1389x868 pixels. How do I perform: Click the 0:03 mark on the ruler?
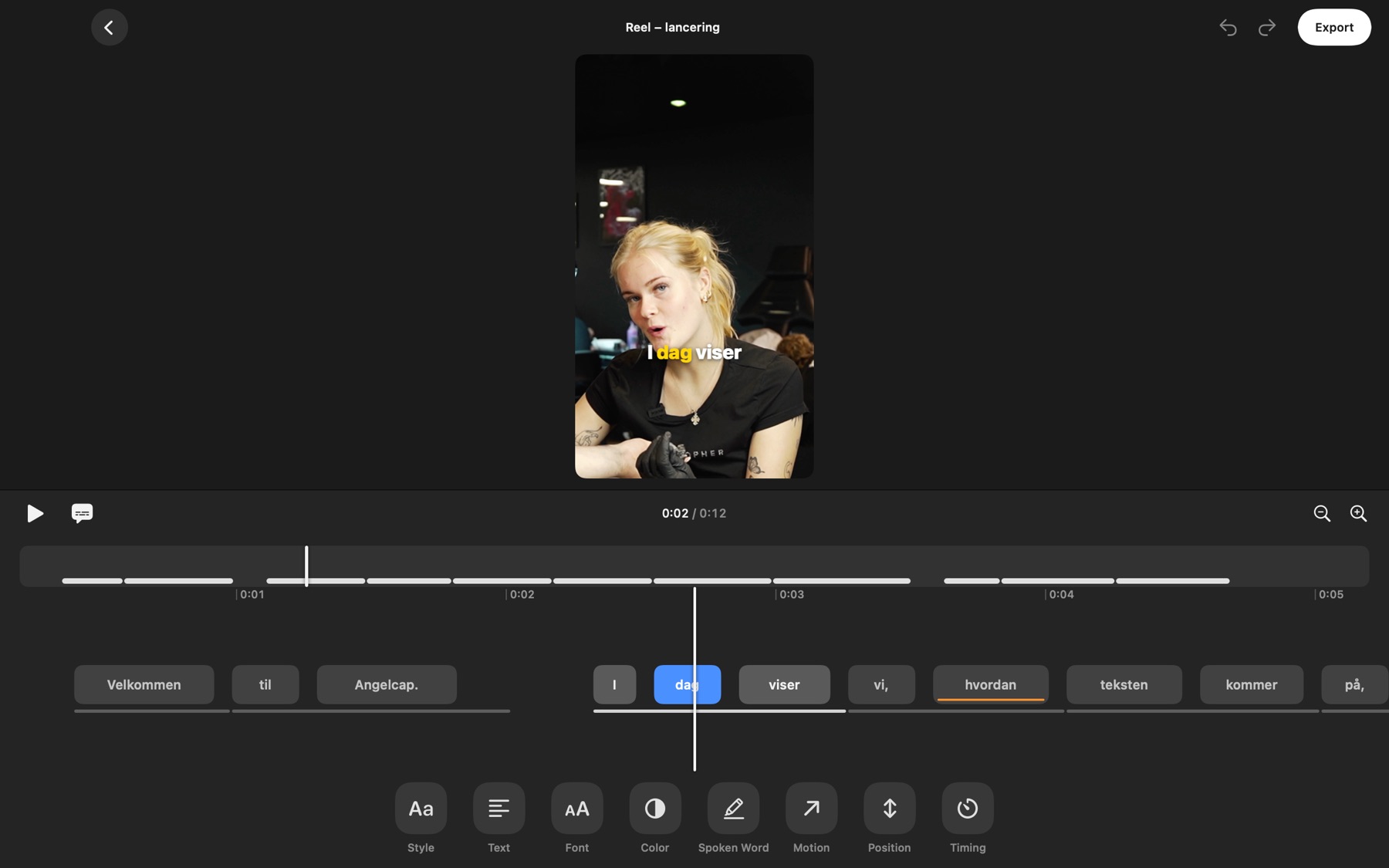tap(791, 594)
